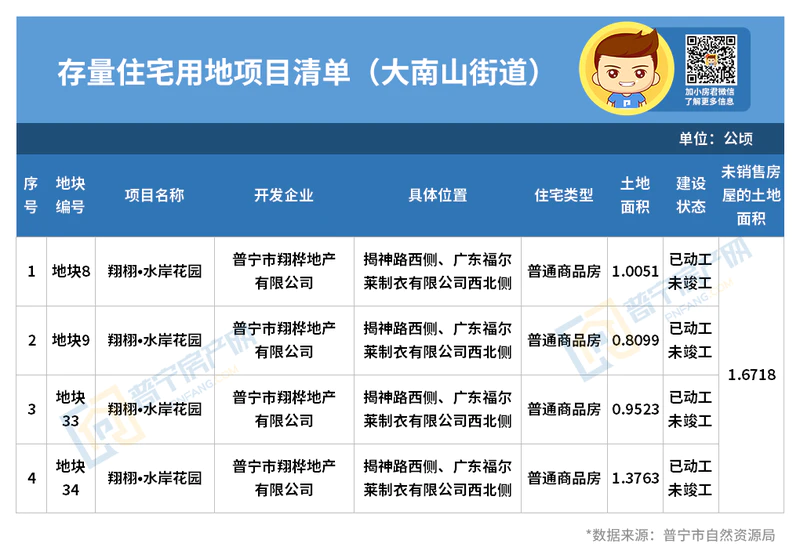Select the 住宅类型 column header

[563, 195]
